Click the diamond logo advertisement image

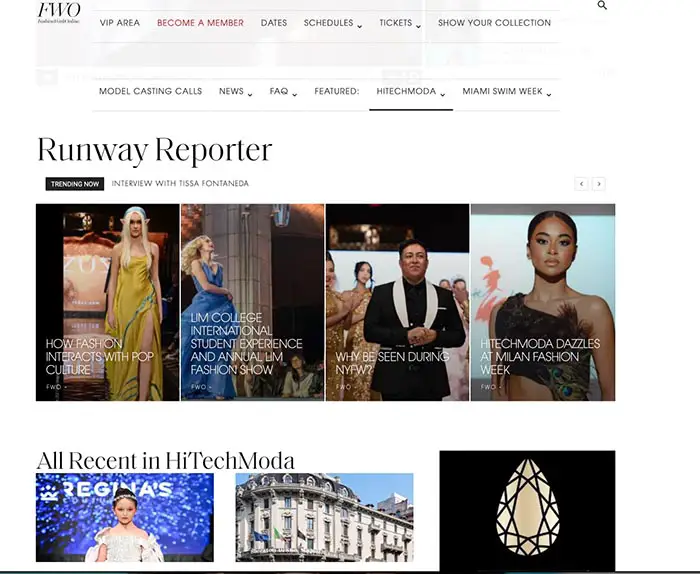click(x=527, y=510)
